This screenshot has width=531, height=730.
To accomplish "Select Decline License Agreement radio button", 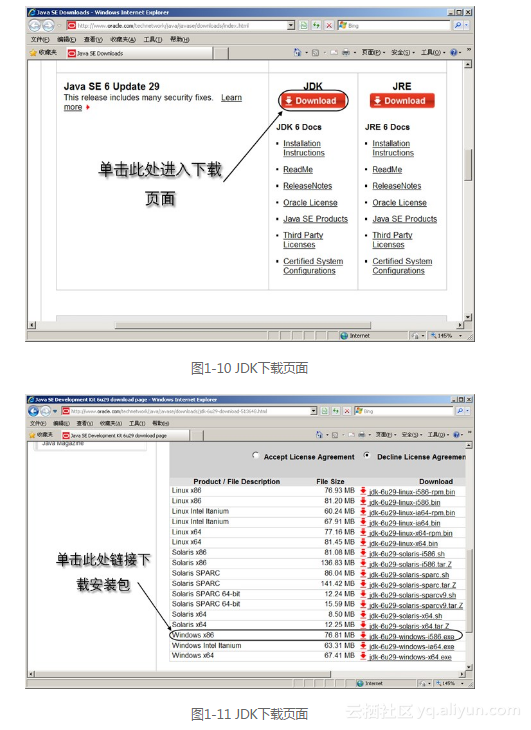I will click(367, 455).
